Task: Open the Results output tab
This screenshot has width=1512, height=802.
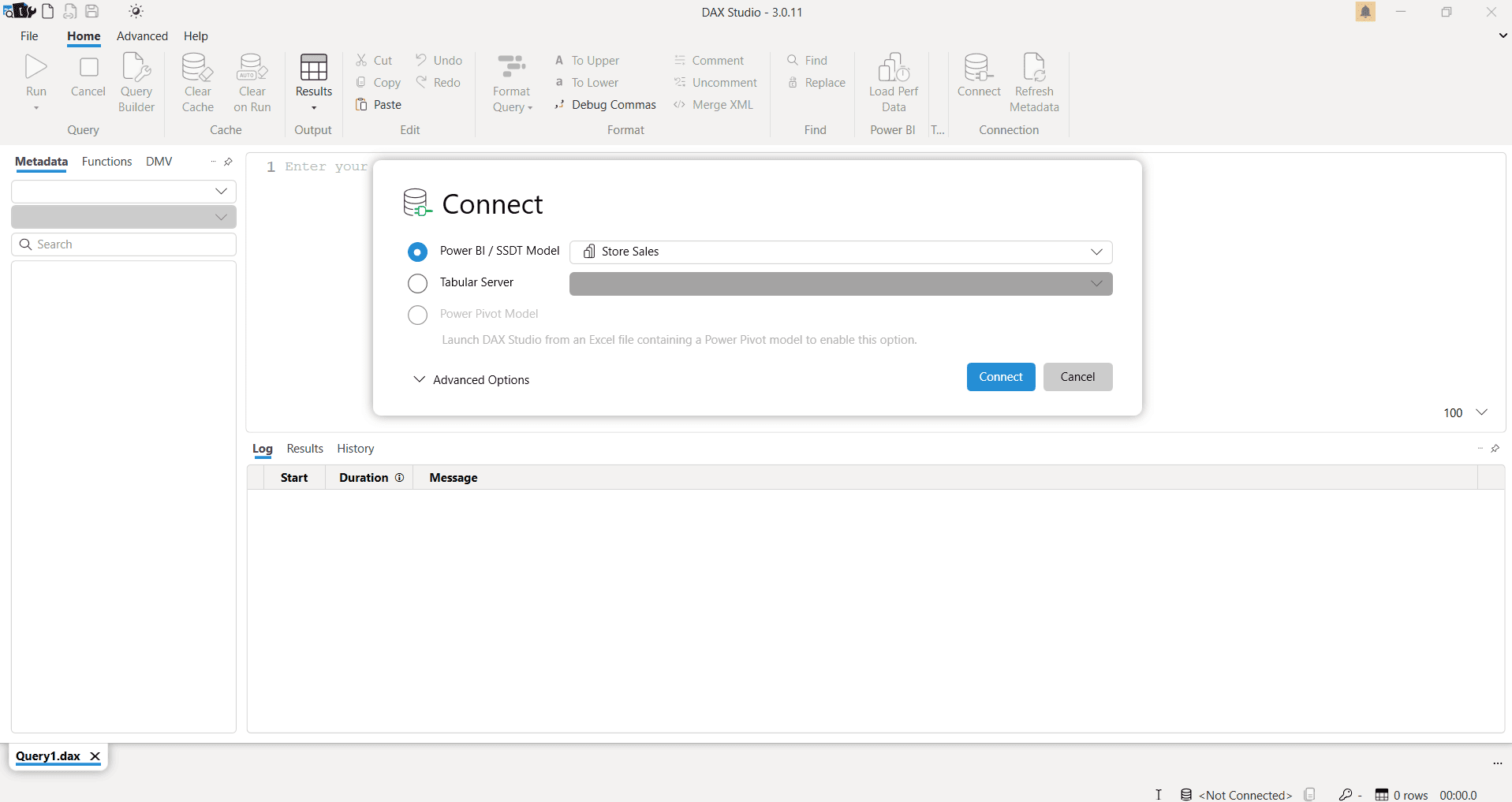Action: tap(304, 449)
